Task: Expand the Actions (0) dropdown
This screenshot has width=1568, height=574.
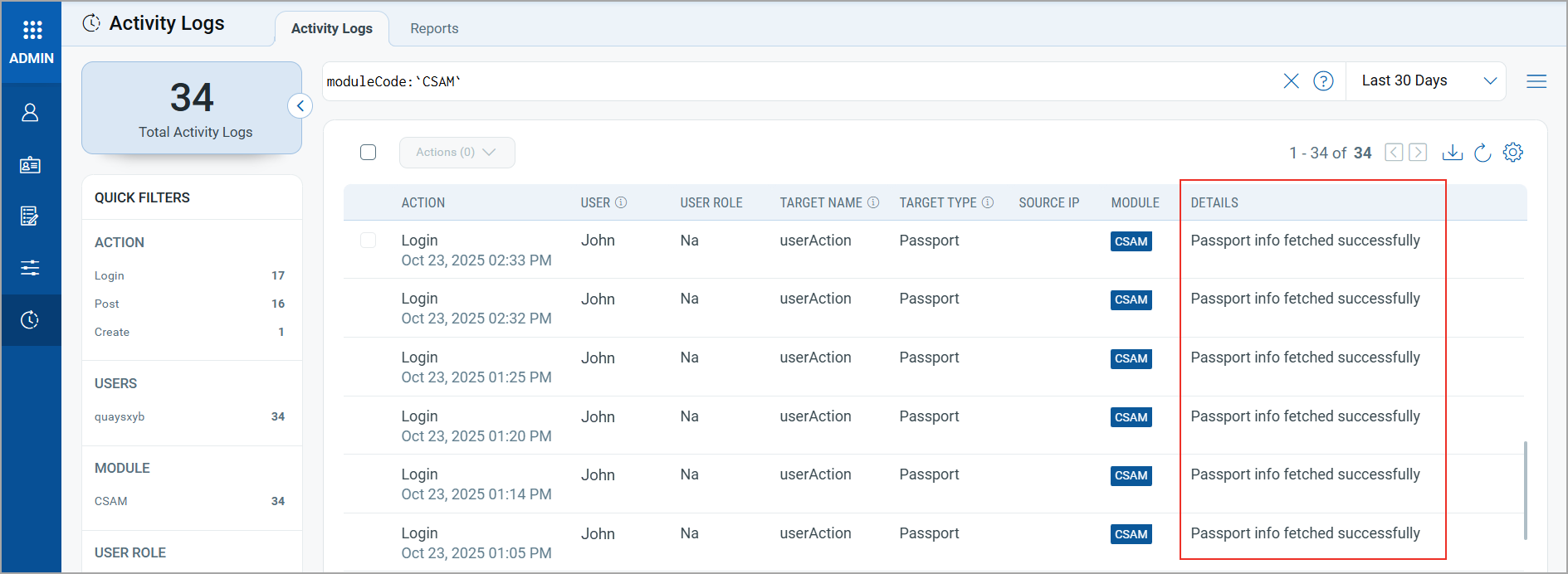Action: tap(457, 153)
